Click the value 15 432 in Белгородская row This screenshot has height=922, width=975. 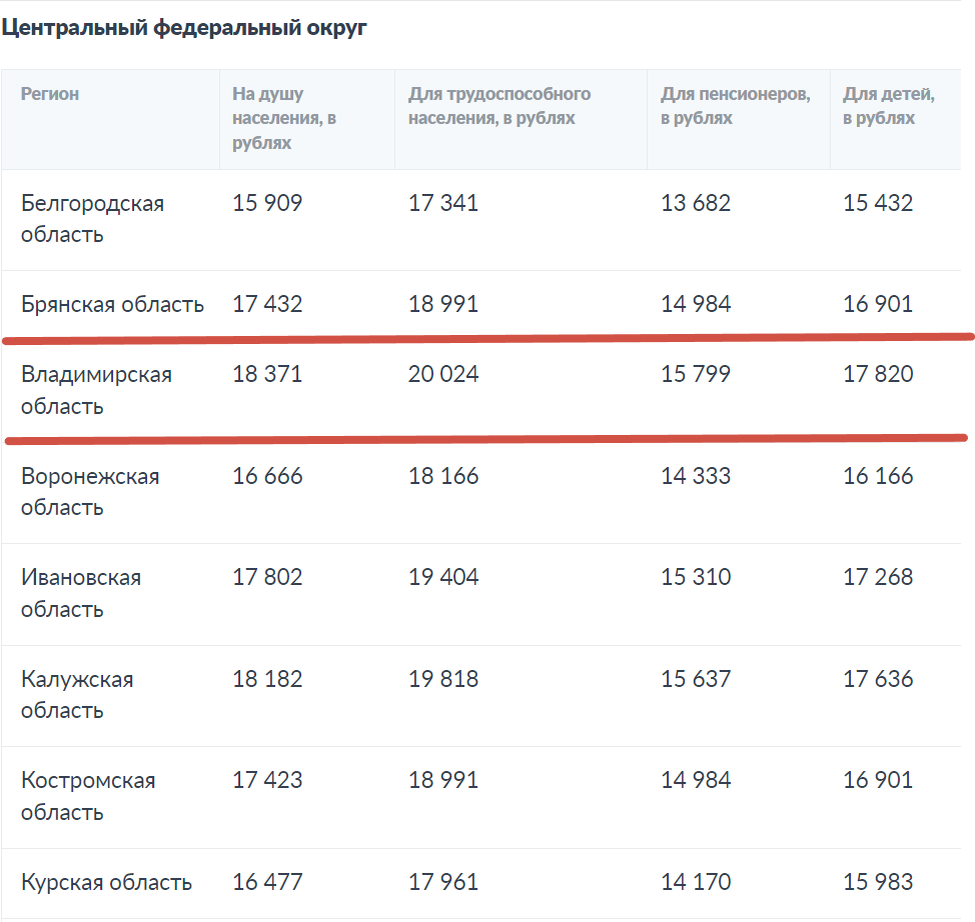tap(878, 203)
